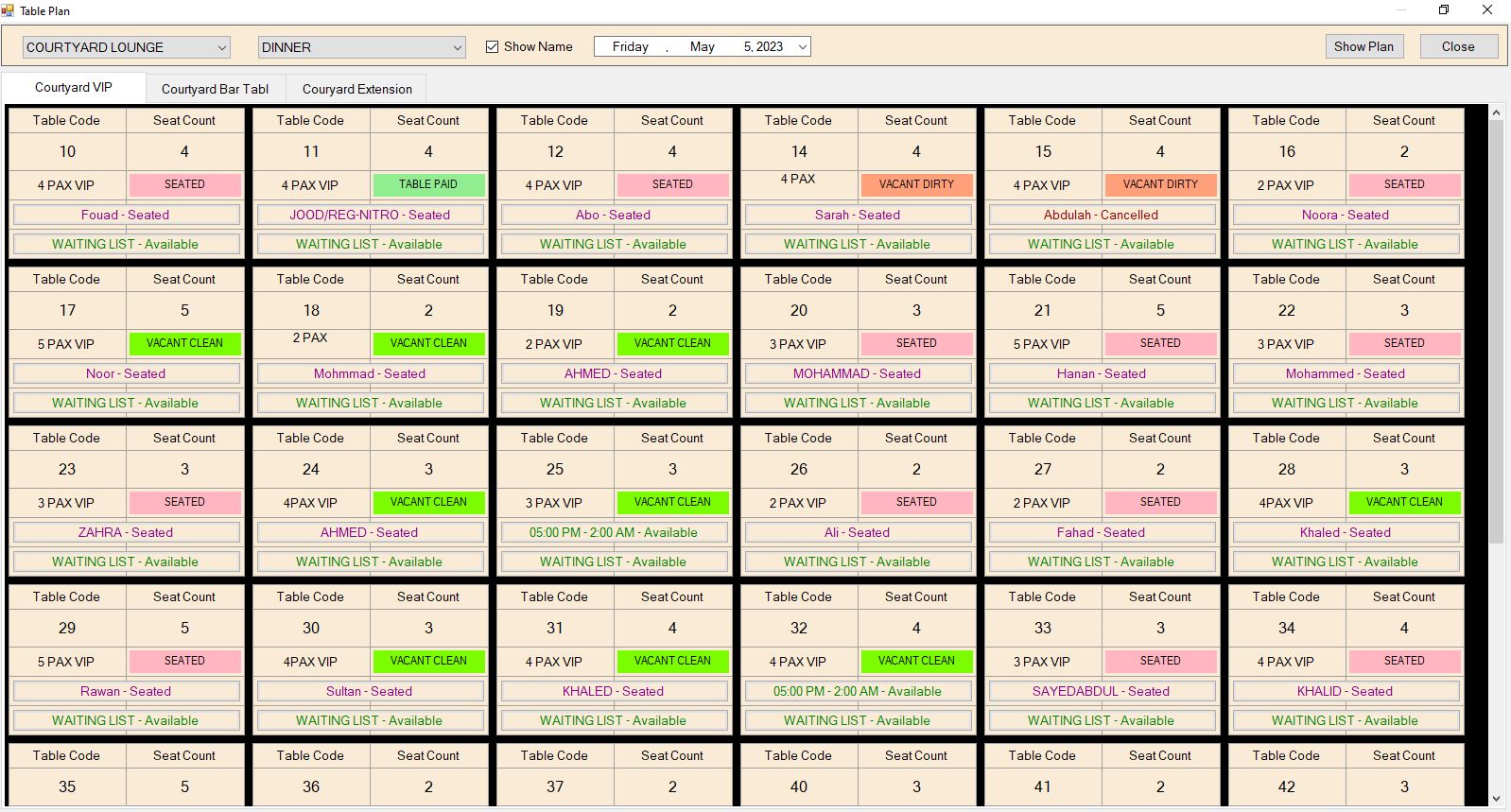Click 5 PAX VIP label of table 21

[x=1042, y=344]
